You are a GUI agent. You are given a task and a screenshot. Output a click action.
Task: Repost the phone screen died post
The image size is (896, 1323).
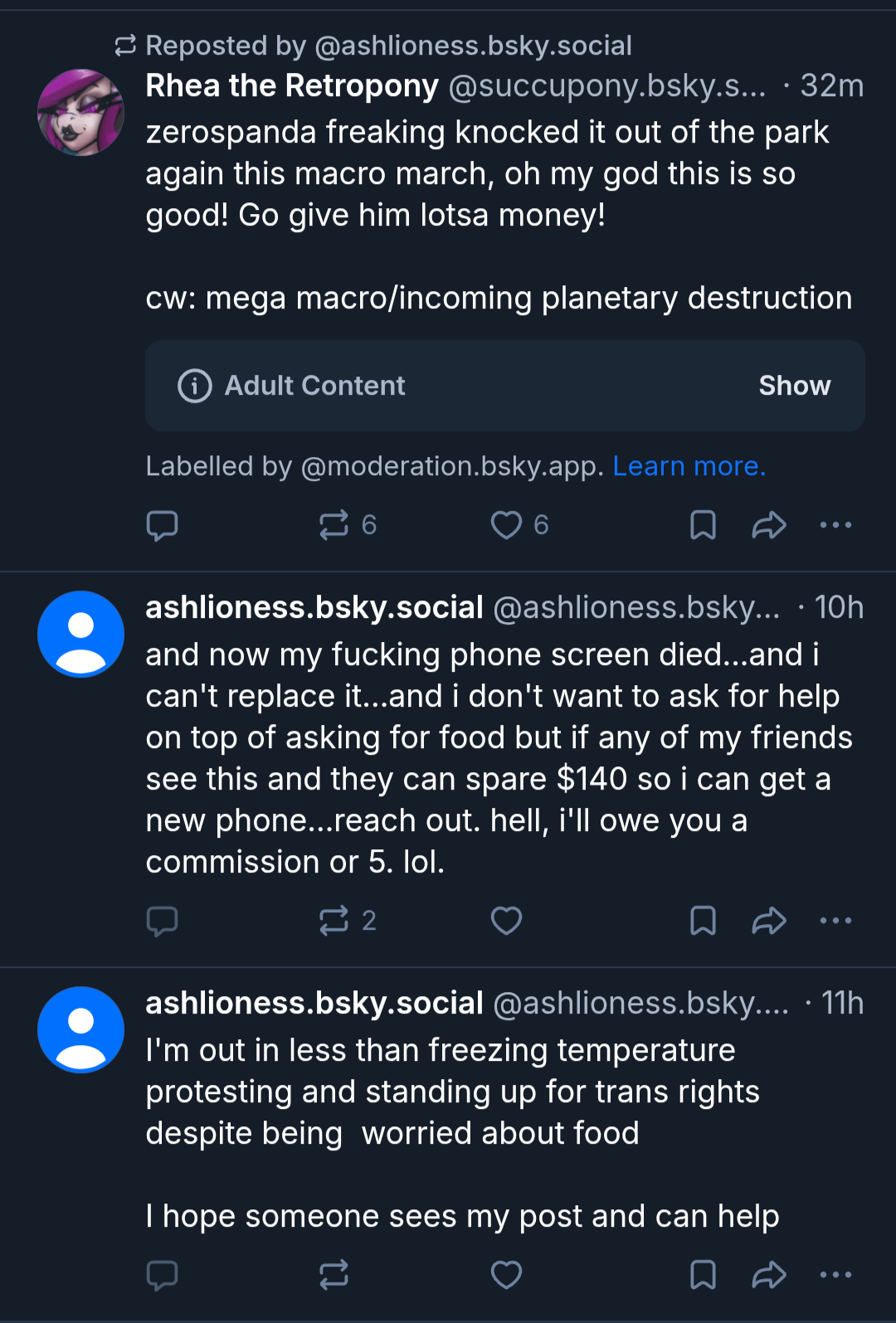coord(347,921)
